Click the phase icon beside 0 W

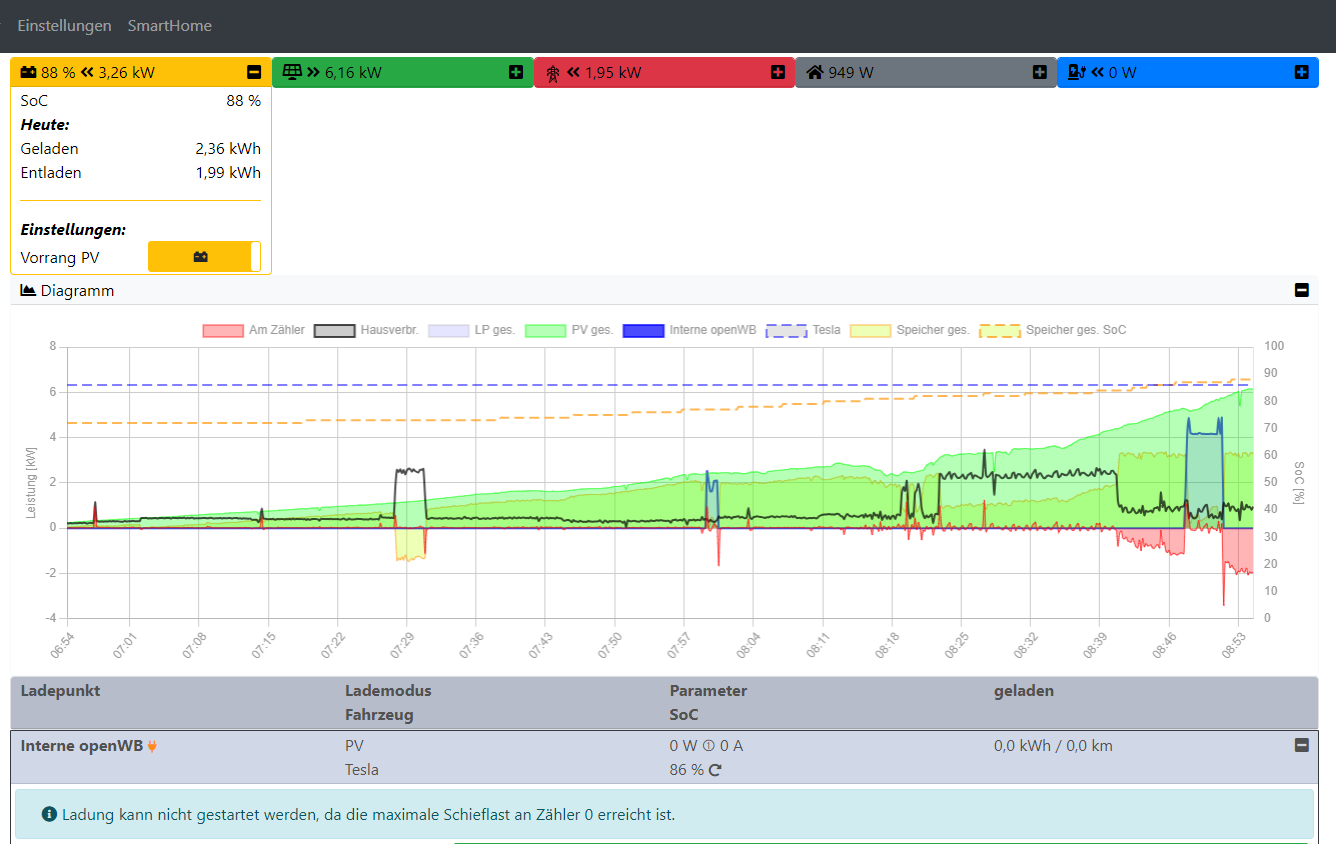(708, 746)
